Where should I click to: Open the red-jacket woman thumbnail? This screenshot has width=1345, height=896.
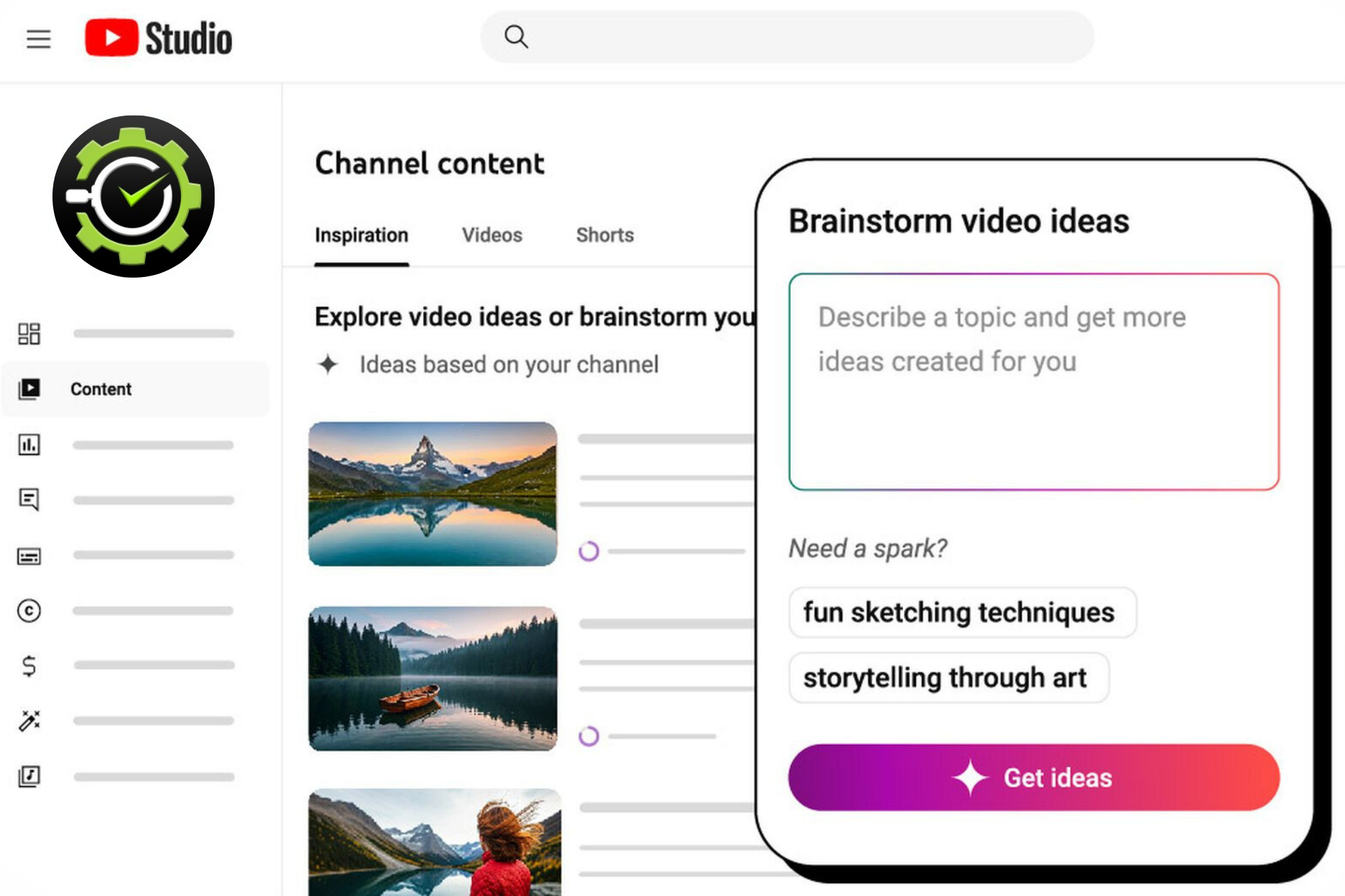[434, 842]
